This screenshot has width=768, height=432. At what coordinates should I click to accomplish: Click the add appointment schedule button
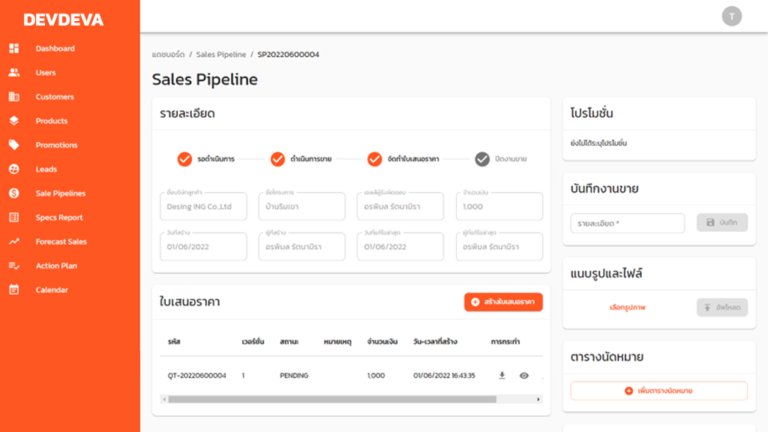(x=658, y=391)
